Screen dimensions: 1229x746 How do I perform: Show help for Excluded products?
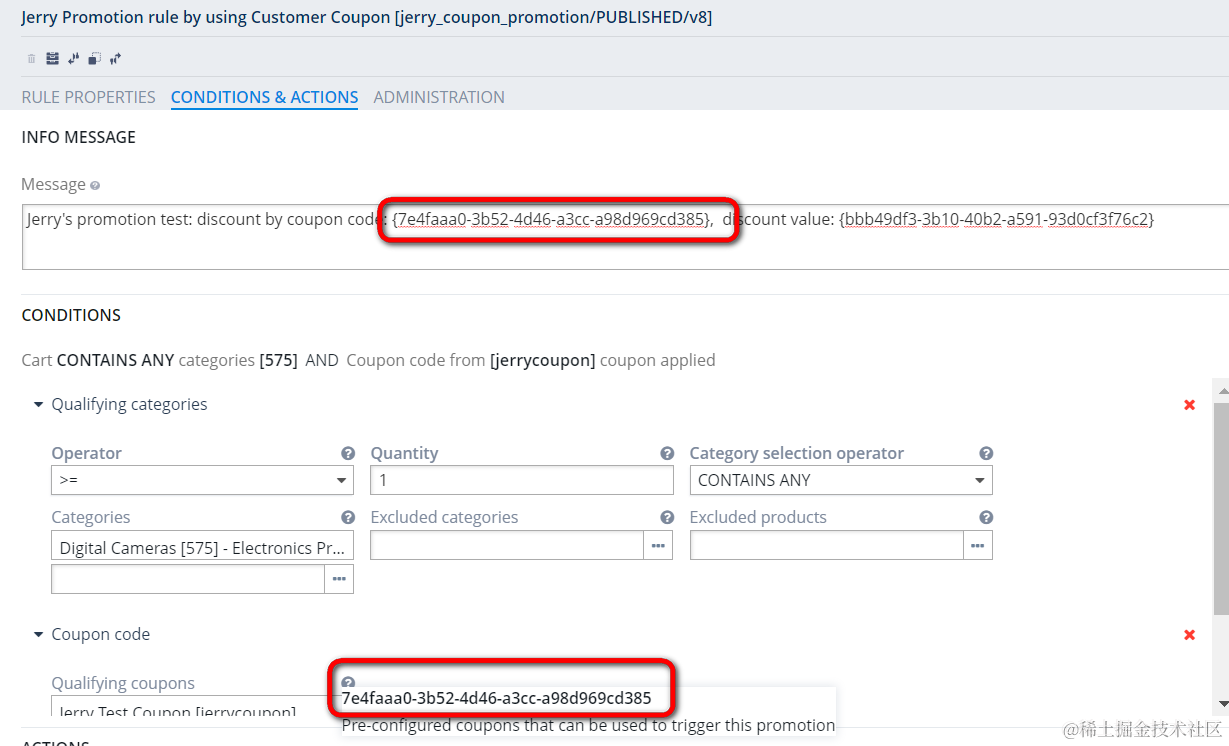tap(986, 517)
